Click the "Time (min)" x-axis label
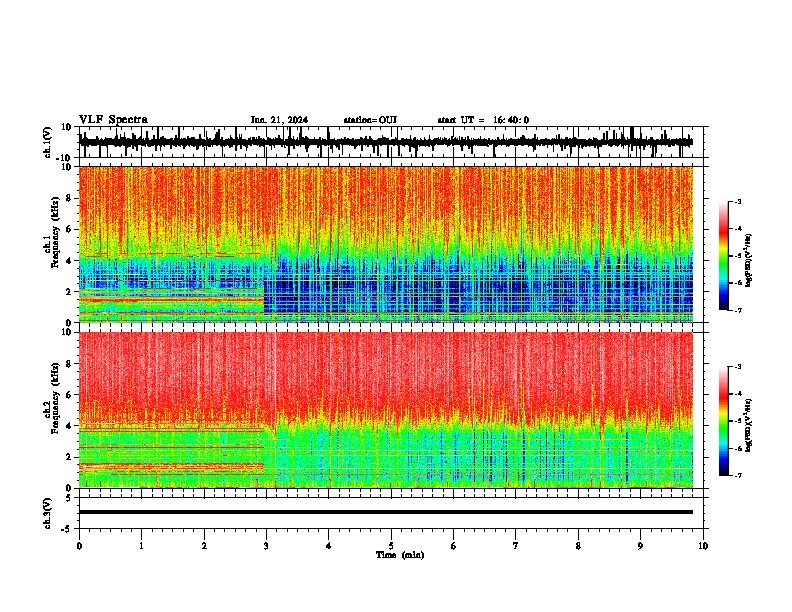Screen dimensions: 792x612 (400, 555)
